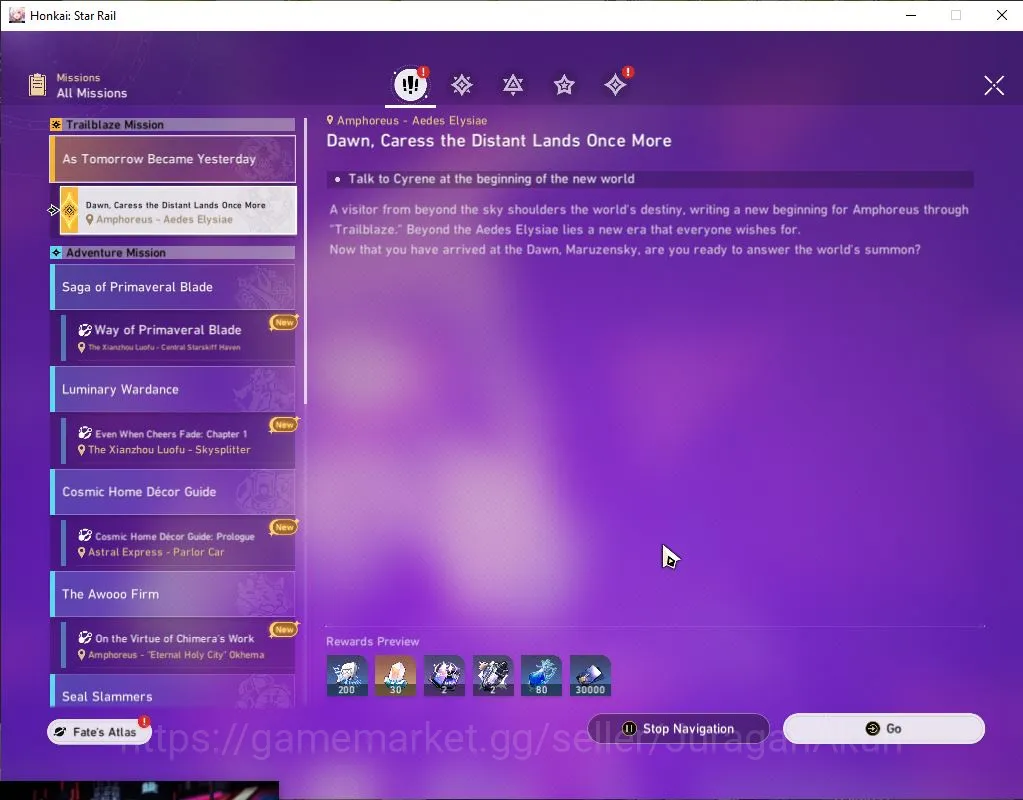Select Even When Cheers Fade: Chapter 1

point(179,440)
